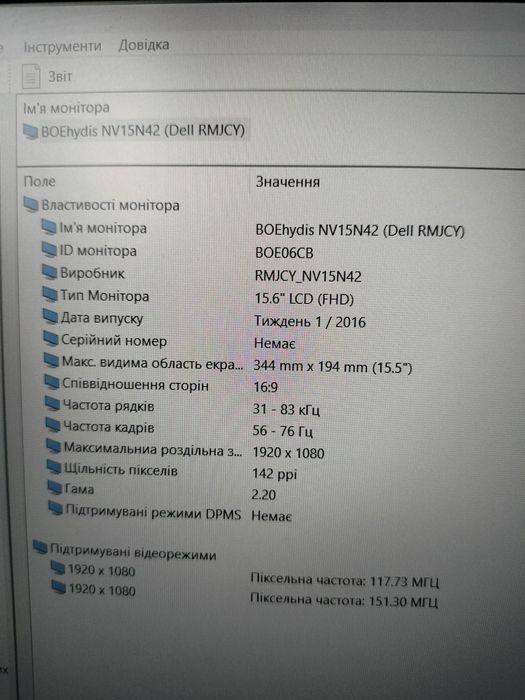This screenshot has width=525, height=700.
Task: Click value 2.20
Action: pyautogui.click(x=264, y=494)
